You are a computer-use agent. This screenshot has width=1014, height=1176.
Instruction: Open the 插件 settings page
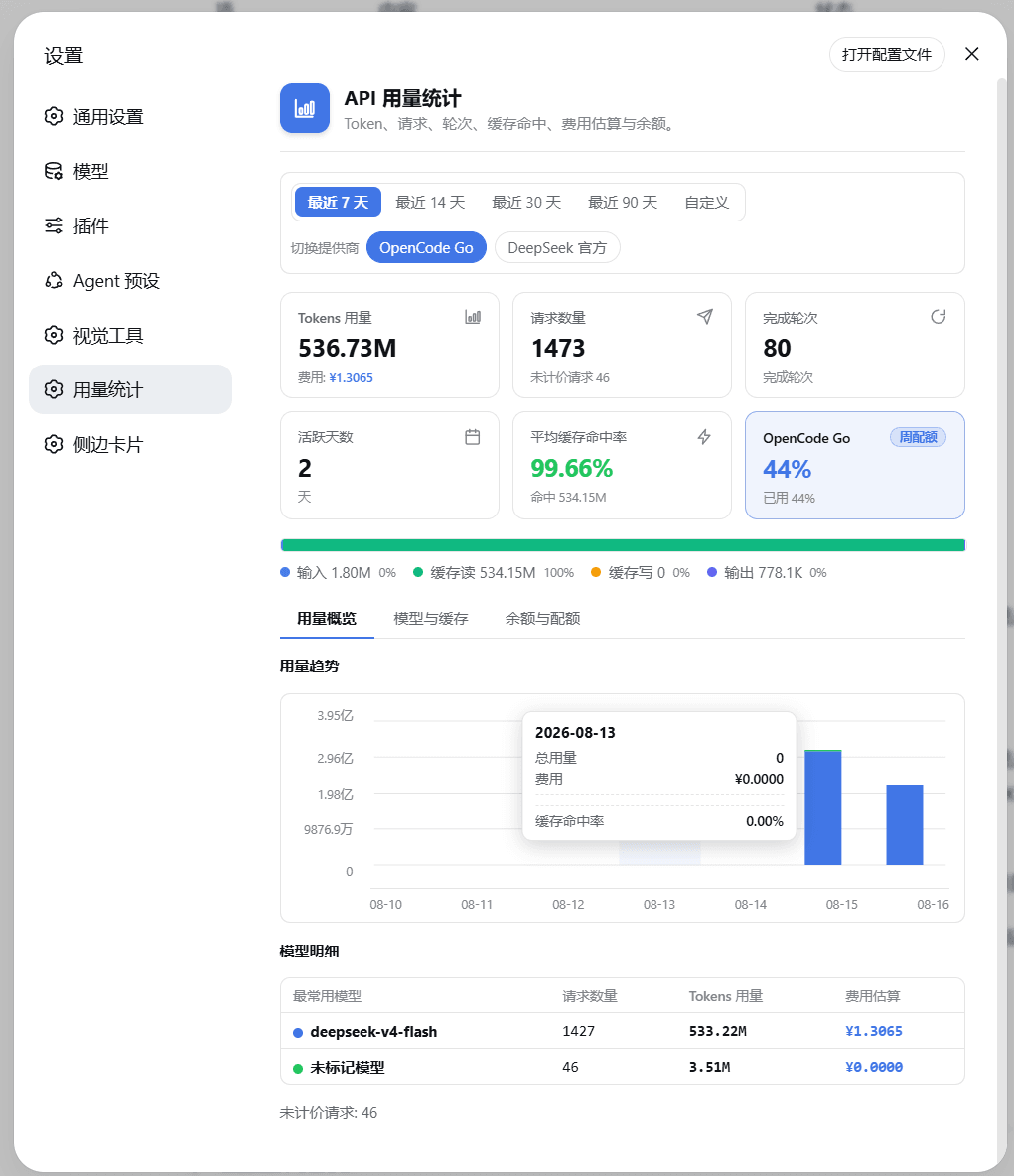(130, 225)
